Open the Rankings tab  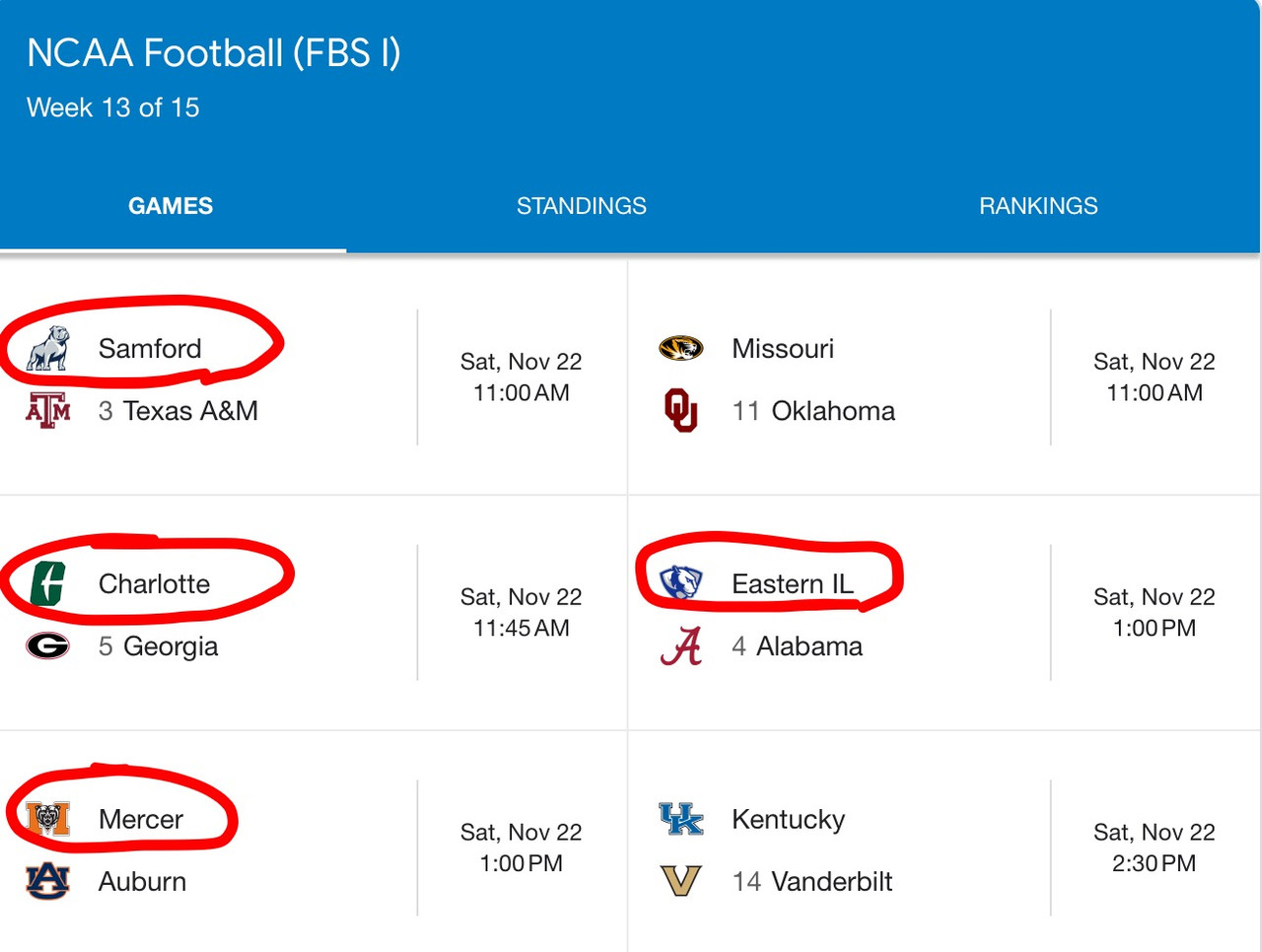click(x=1038, y=206)
